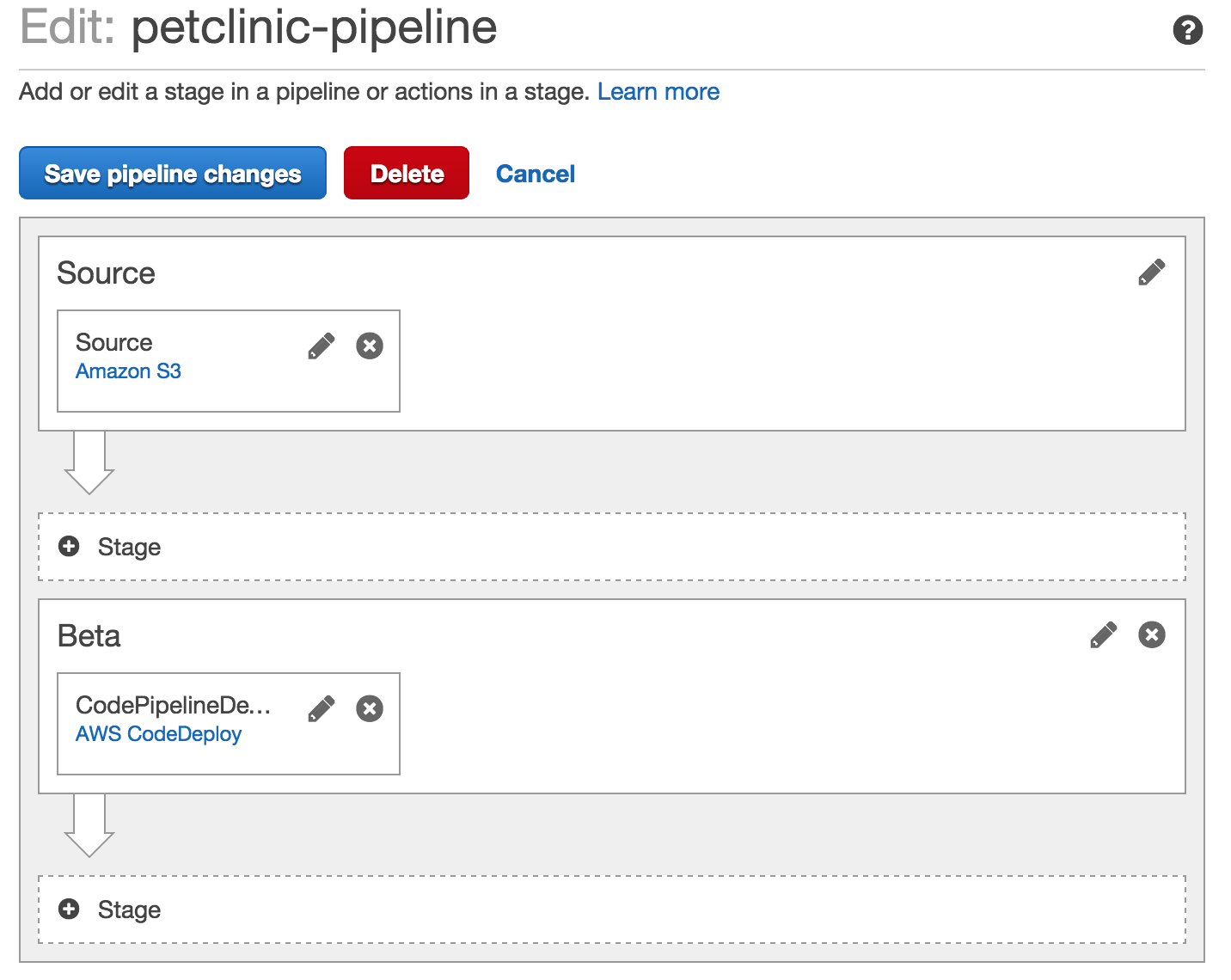Image resolution: width=1231 pixels, height=980 pixels.
Task: Edit the Source stage with its pencil icon
Action: (x=1151, y=273)
